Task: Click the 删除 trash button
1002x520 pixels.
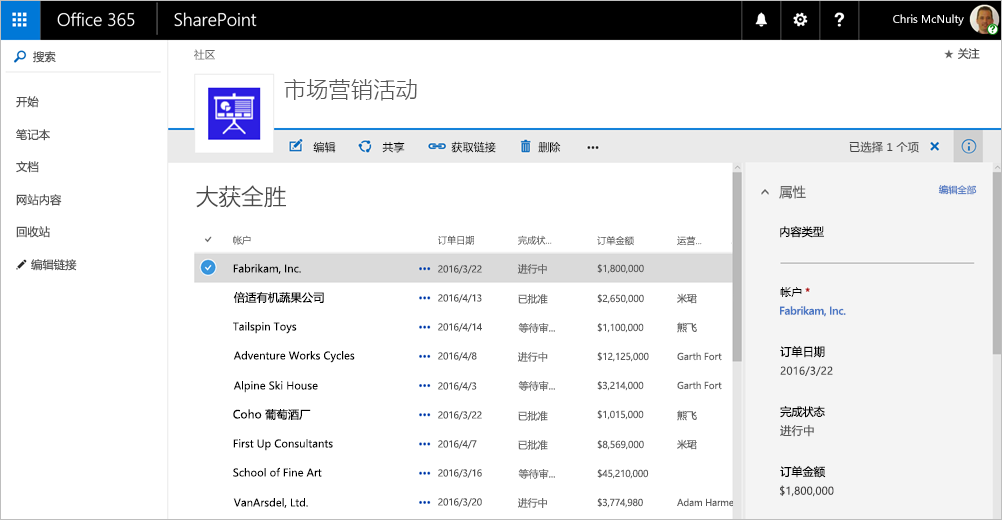Action: click(540, 147)
